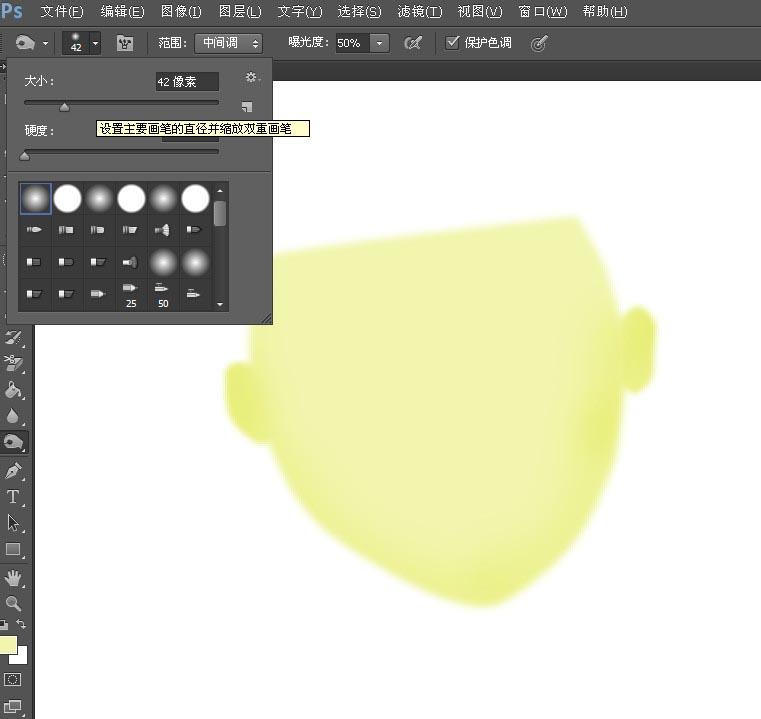Open brush panel gear settings menu
Screen dimensions: 761x719
click(x=251, y=77)
